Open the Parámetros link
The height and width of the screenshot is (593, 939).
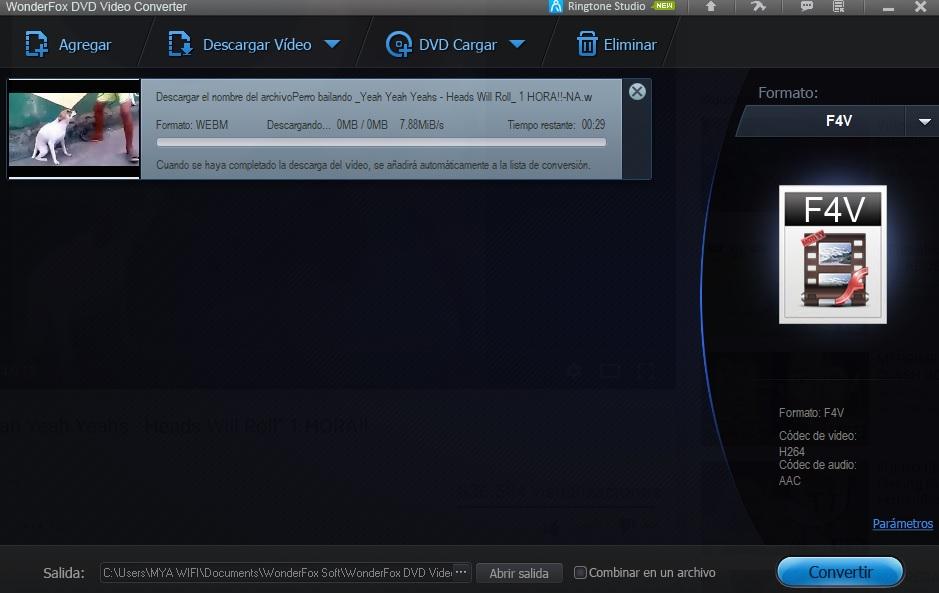point(902,524)
